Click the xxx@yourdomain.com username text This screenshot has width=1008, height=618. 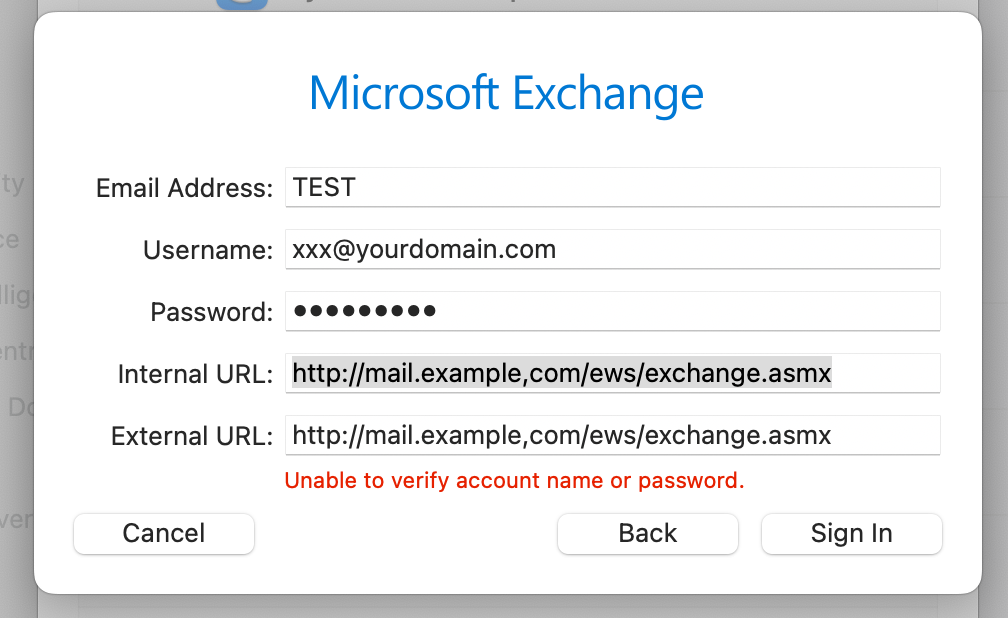coord(424,249)
